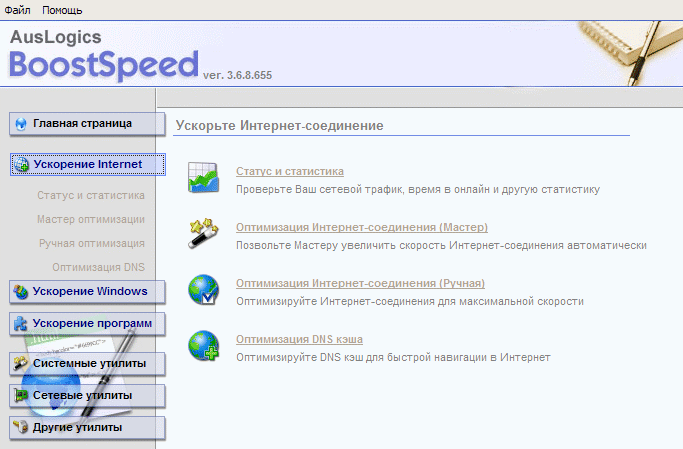Go to Главная страница section

[87, 124]
